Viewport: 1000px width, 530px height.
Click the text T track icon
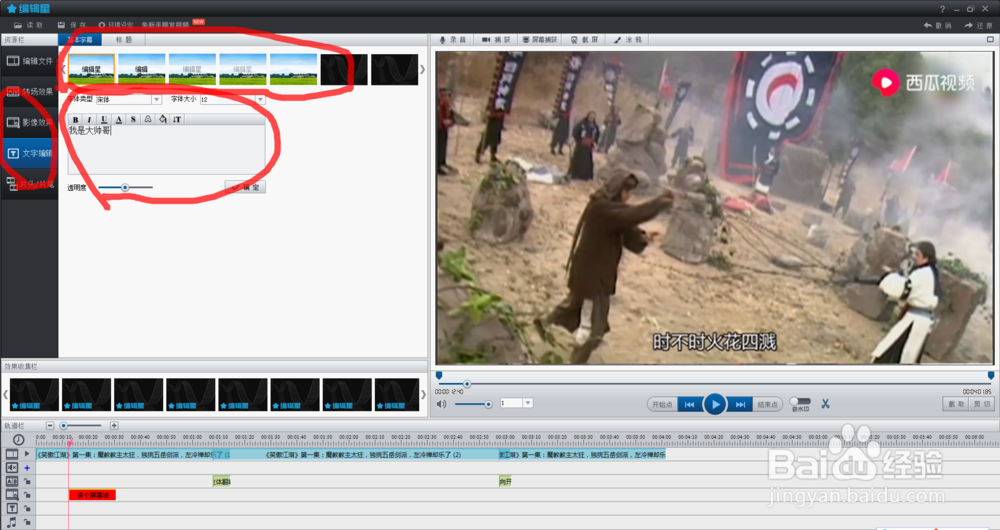click(11, 508)
